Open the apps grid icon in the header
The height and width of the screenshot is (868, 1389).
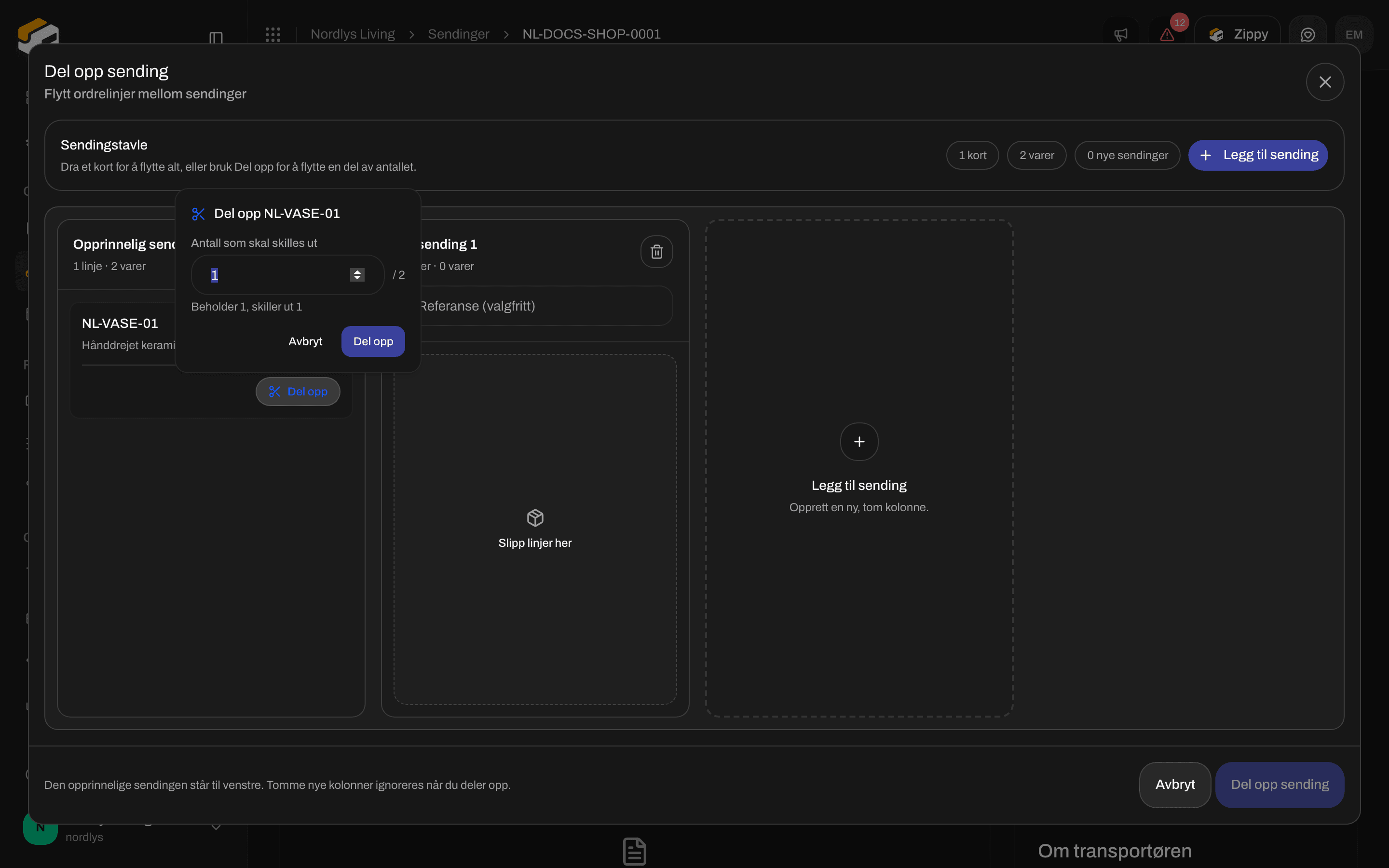click(272, 34)
